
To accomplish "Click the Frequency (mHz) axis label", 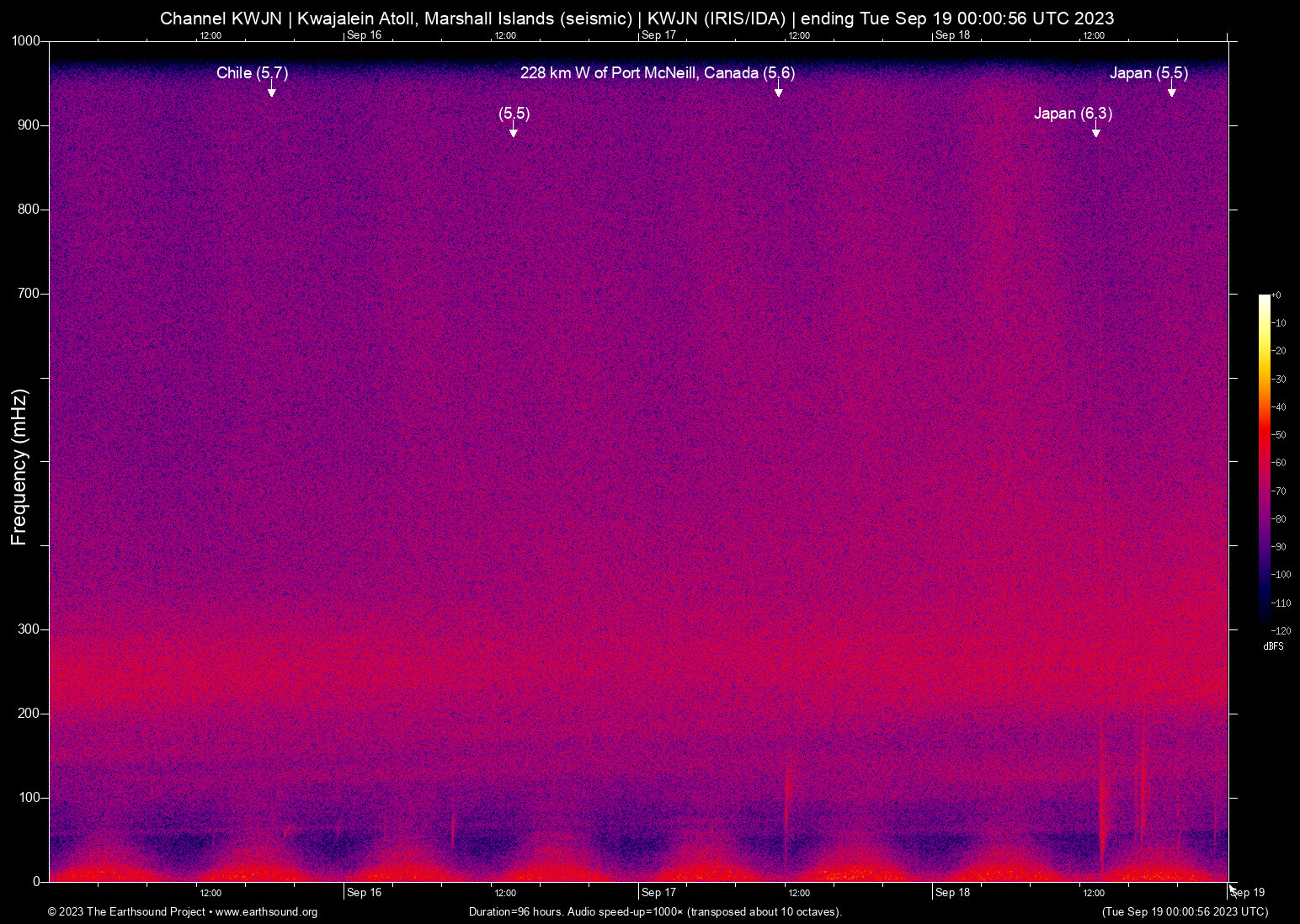I will [x=19, y=467].
